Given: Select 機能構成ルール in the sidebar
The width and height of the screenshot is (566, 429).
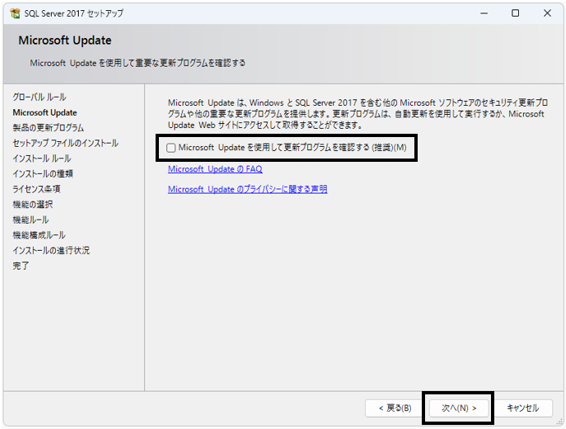Looking at the screenshot, I should (39, 235).
